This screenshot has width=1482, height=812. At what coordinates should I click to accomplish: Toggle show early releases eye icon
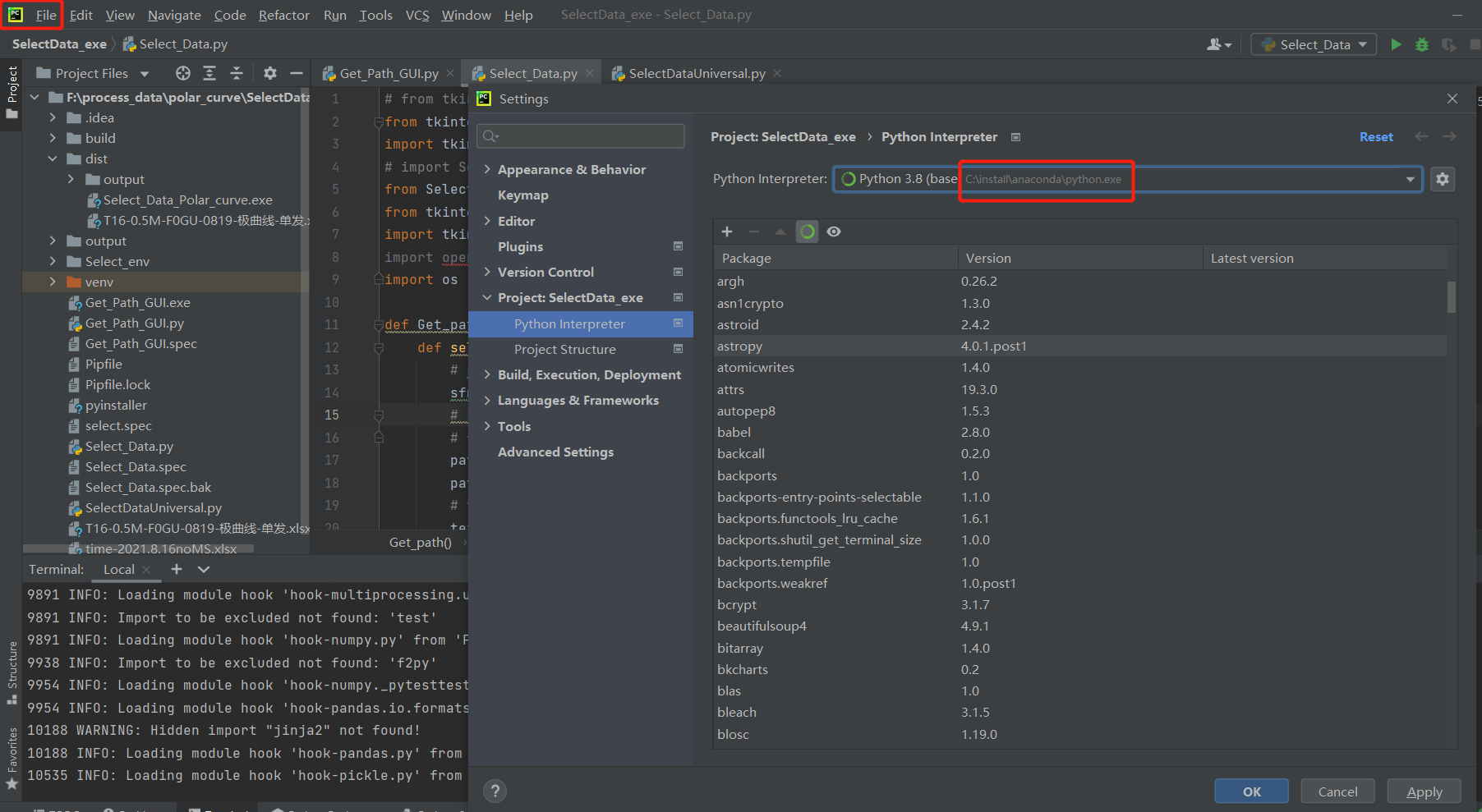[834, 232]
